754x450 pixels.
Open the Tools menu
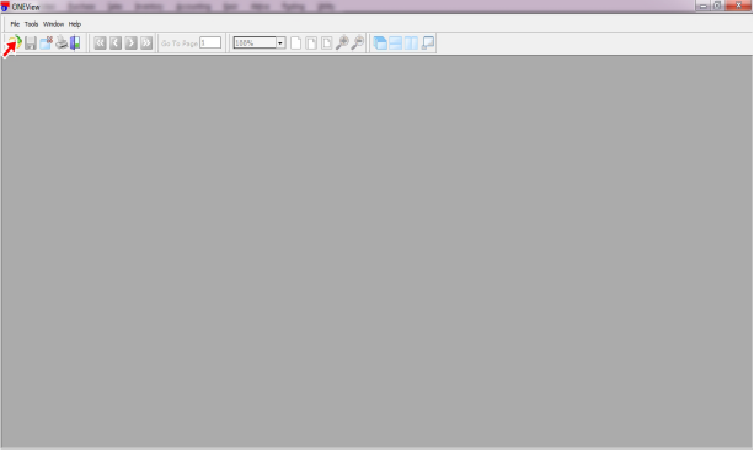(32, 24)
